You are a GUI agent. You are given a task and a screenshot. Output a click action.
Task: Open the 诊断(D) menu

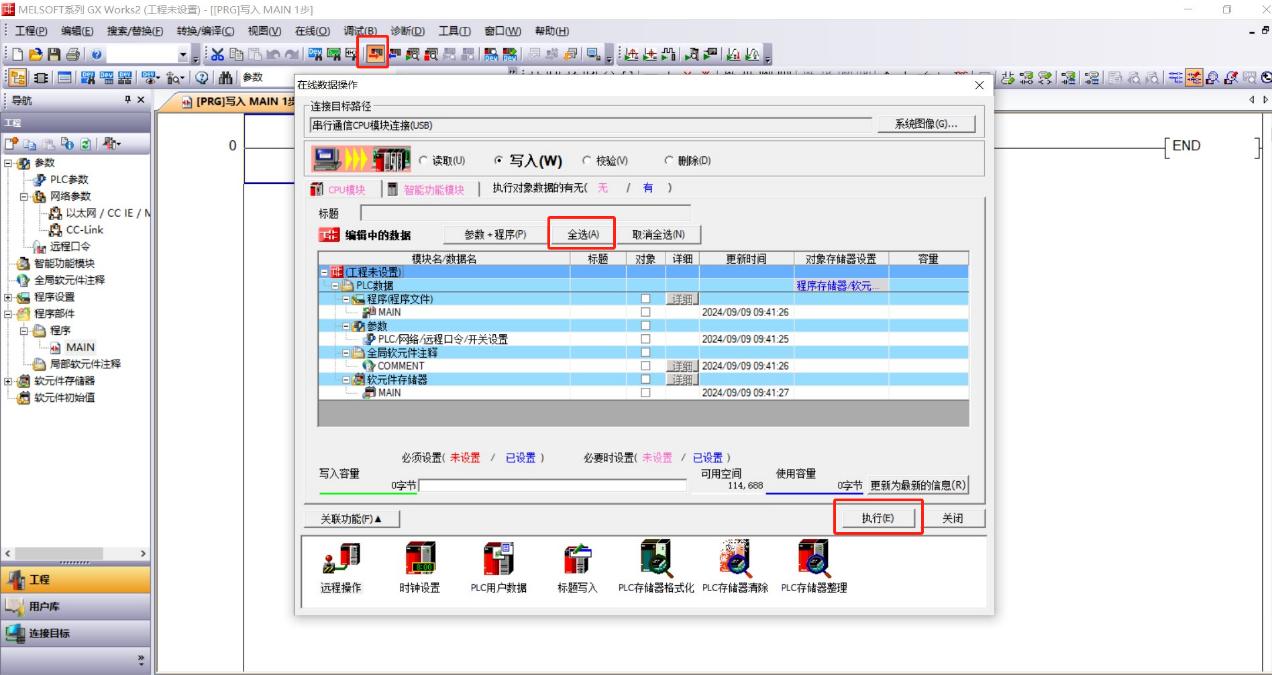point(408,31)
